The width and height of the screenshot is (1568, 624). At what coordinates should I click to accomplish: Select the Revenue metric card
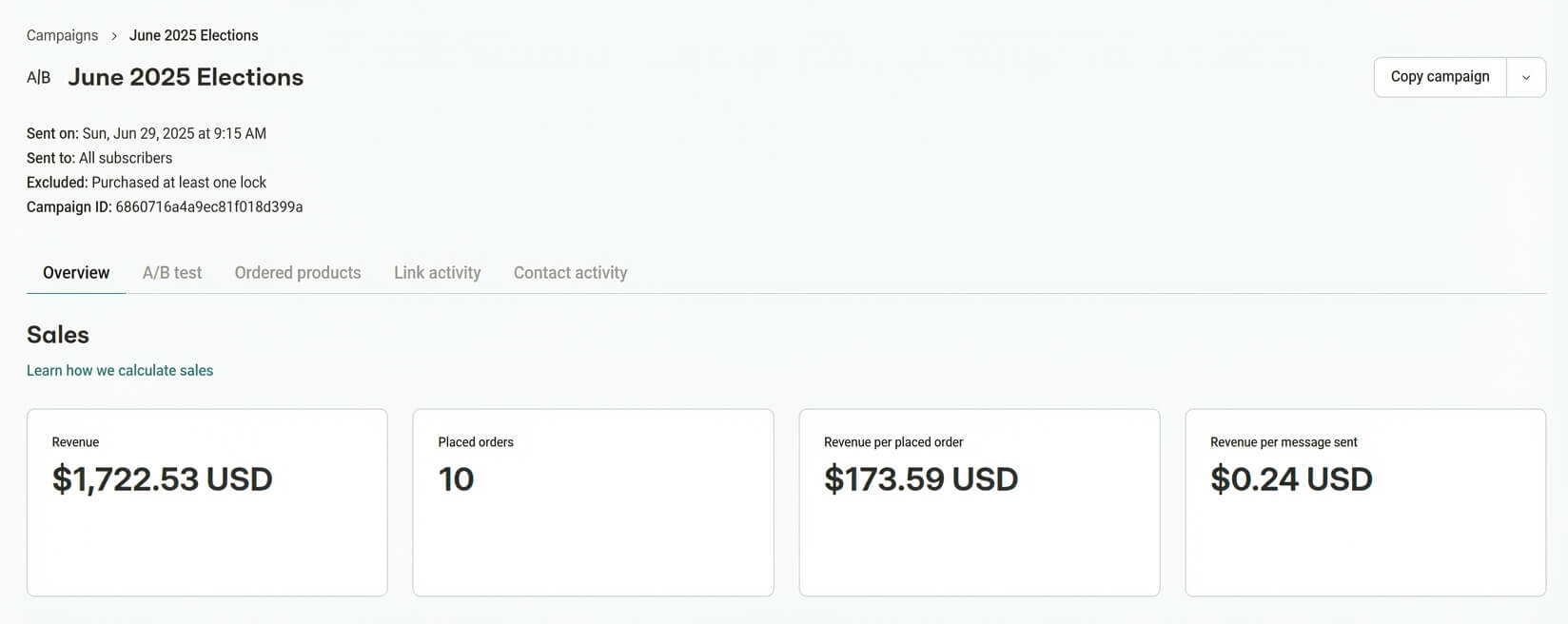[x=206, y=502]
